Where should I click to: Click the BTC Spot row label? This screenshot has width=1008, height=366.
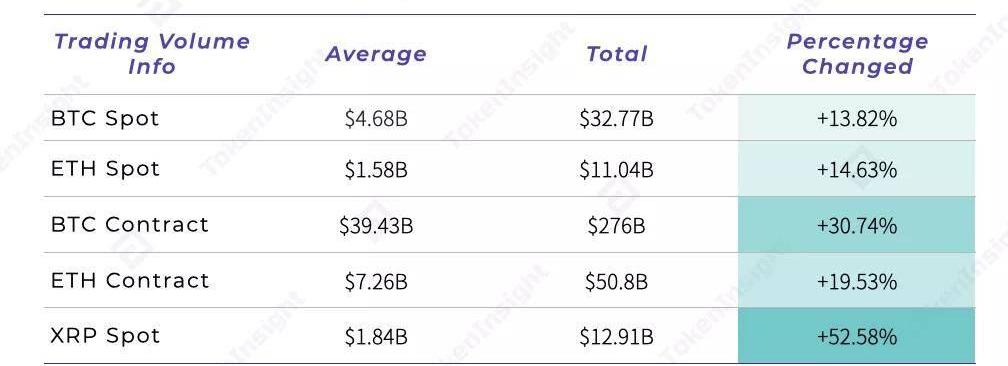(105, 118)
